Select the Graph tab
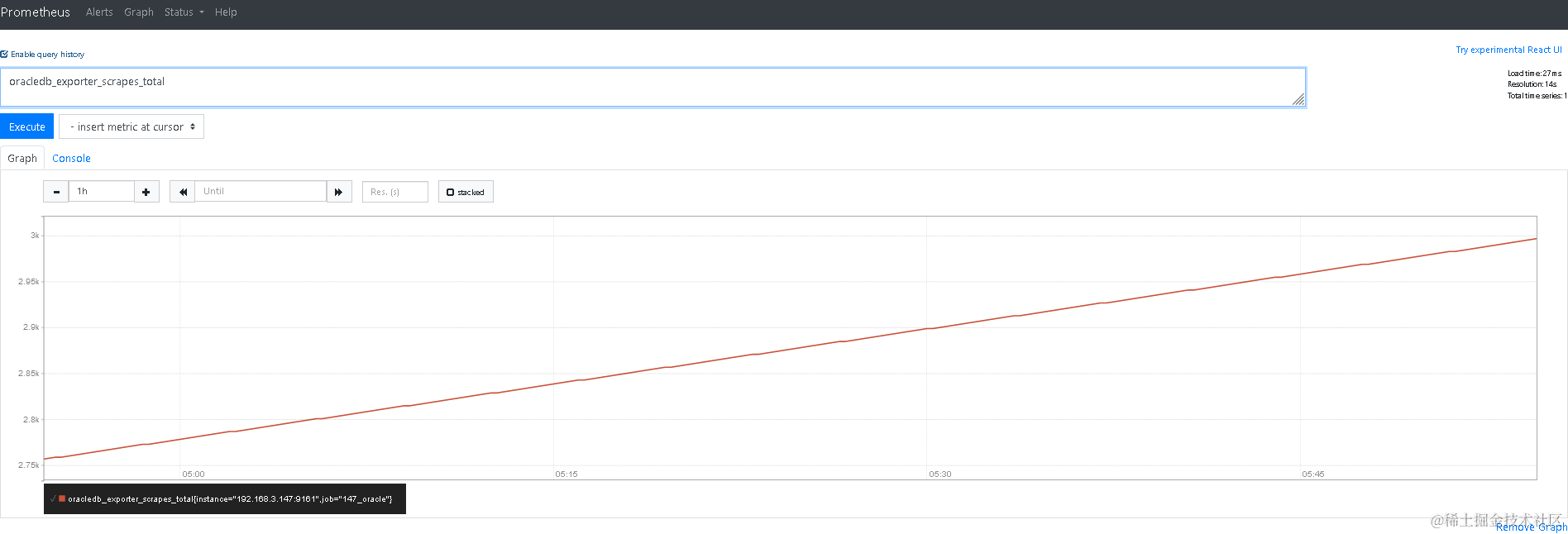Image resolution: width=1568 pixels, height=534 pixels. pyautogui.click(x=22, y=158)
